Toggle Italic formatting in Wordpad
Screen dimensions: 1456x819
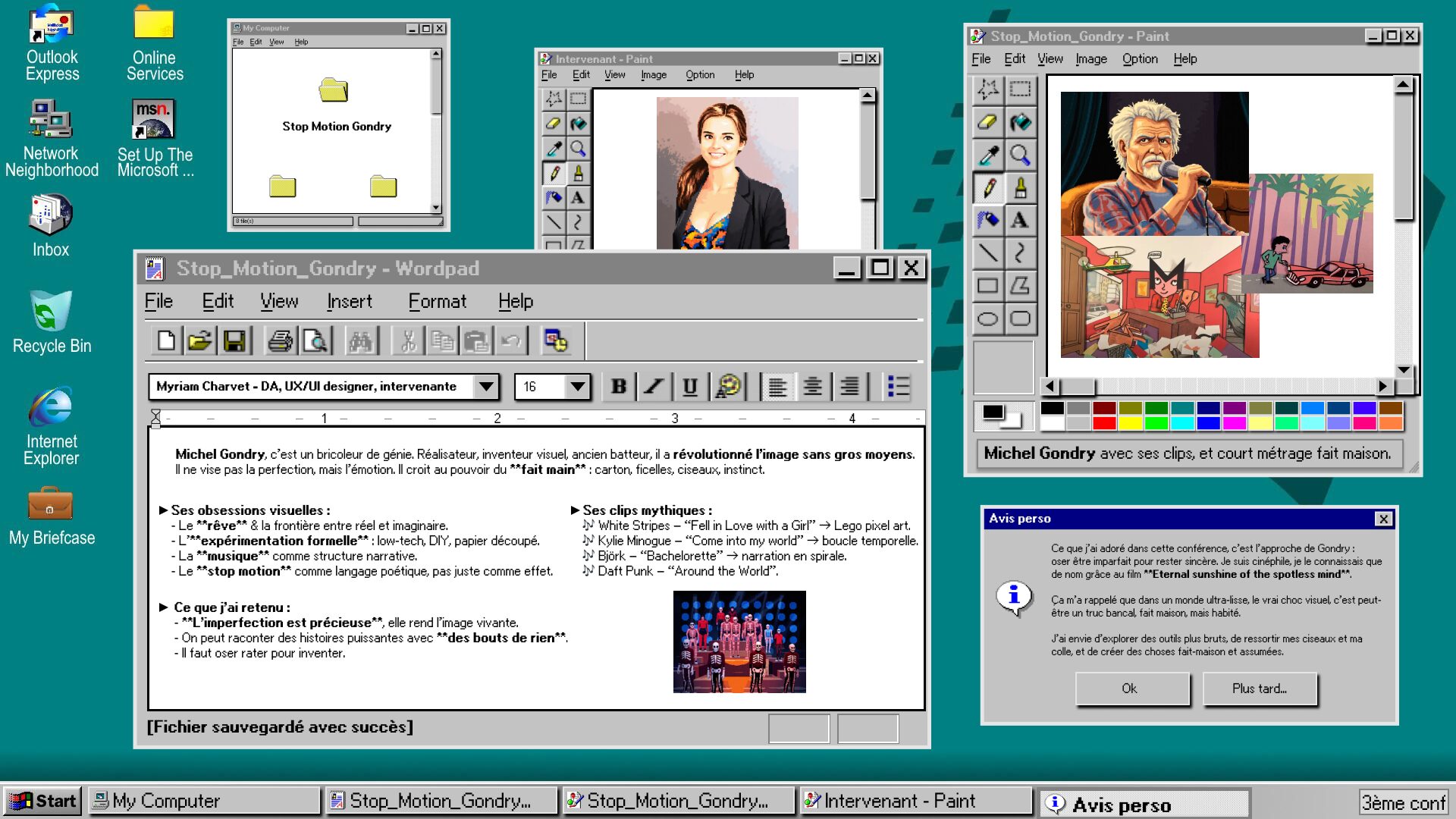pyautogui.click(x=654, y=387)
